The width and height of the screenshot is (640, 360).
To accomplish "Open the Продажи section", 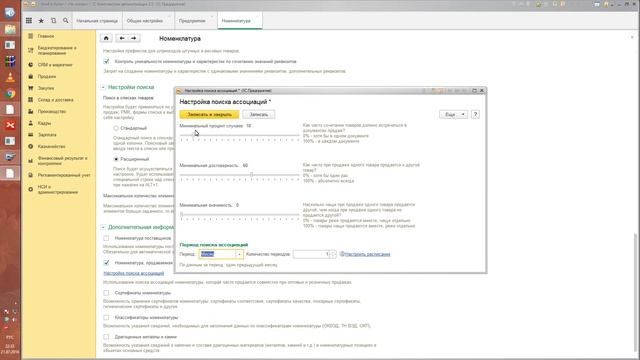I will click(47, 76).
